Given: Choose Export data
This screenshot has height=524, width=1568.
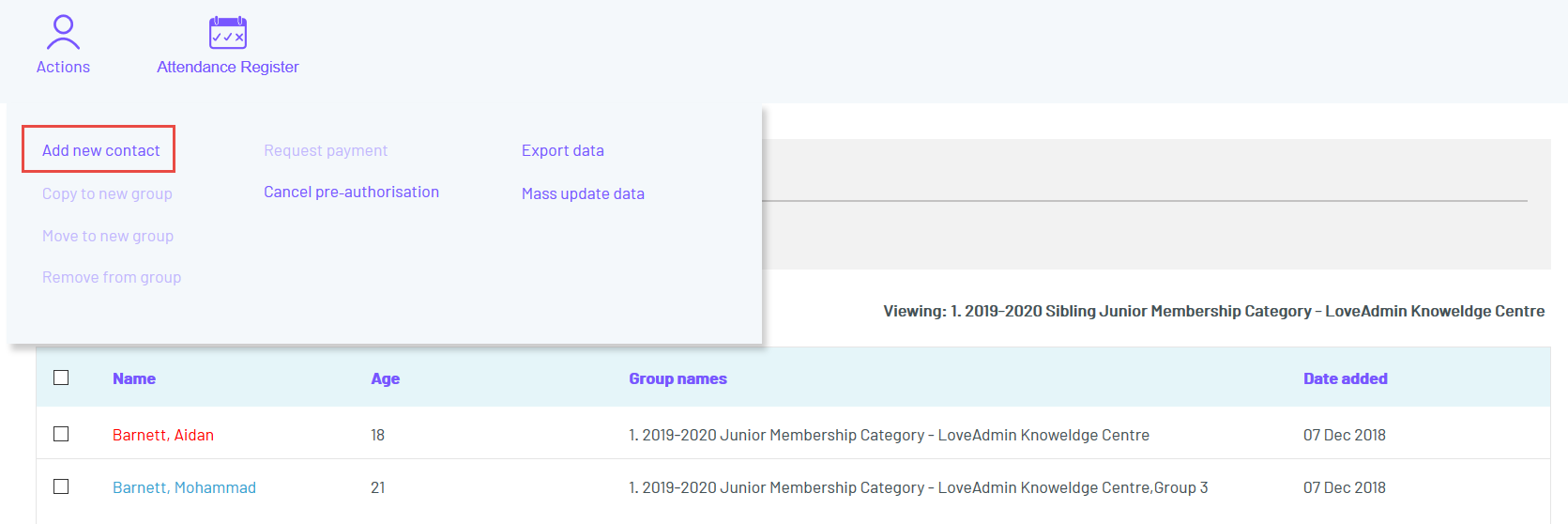Looking at the screenshot, I should tap(563, 150).
